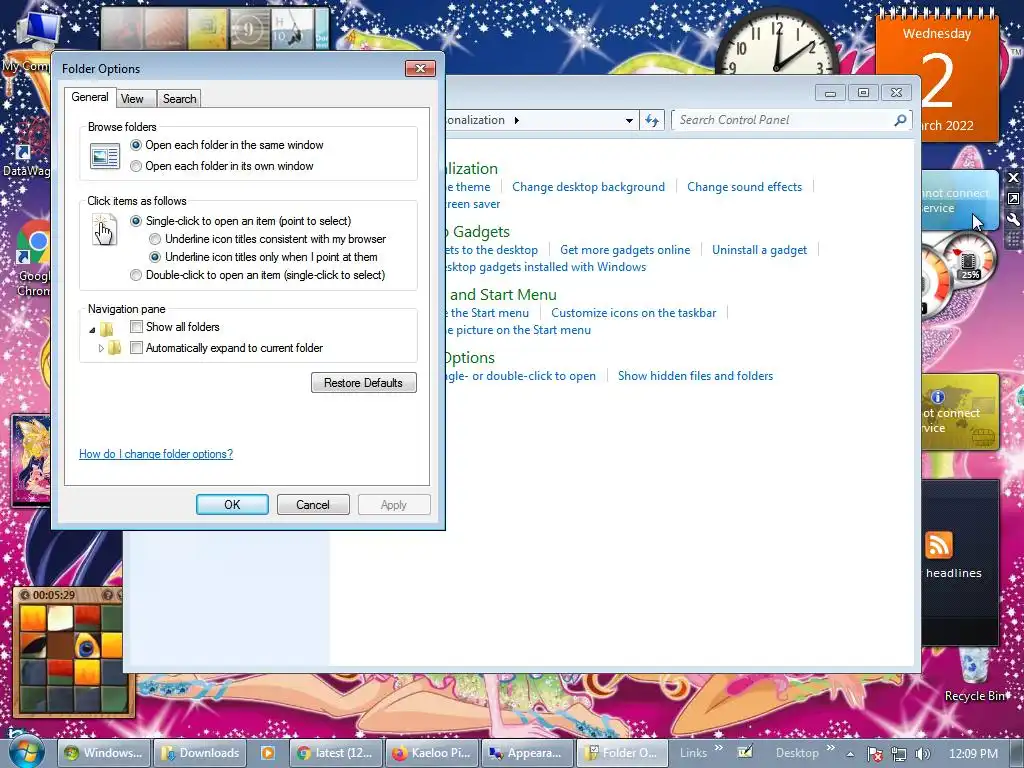Open the Search tab in Folder Options
Viewport: 1024px width, 768px height.
pyautogui.click(x=179, y=99)
